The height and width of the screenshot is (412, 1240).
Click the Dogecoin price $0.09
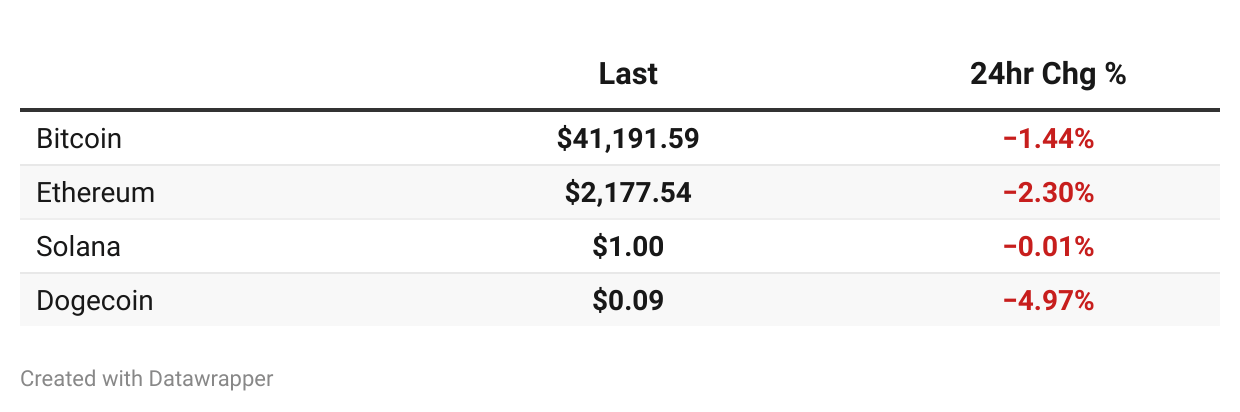click(628, 300)
